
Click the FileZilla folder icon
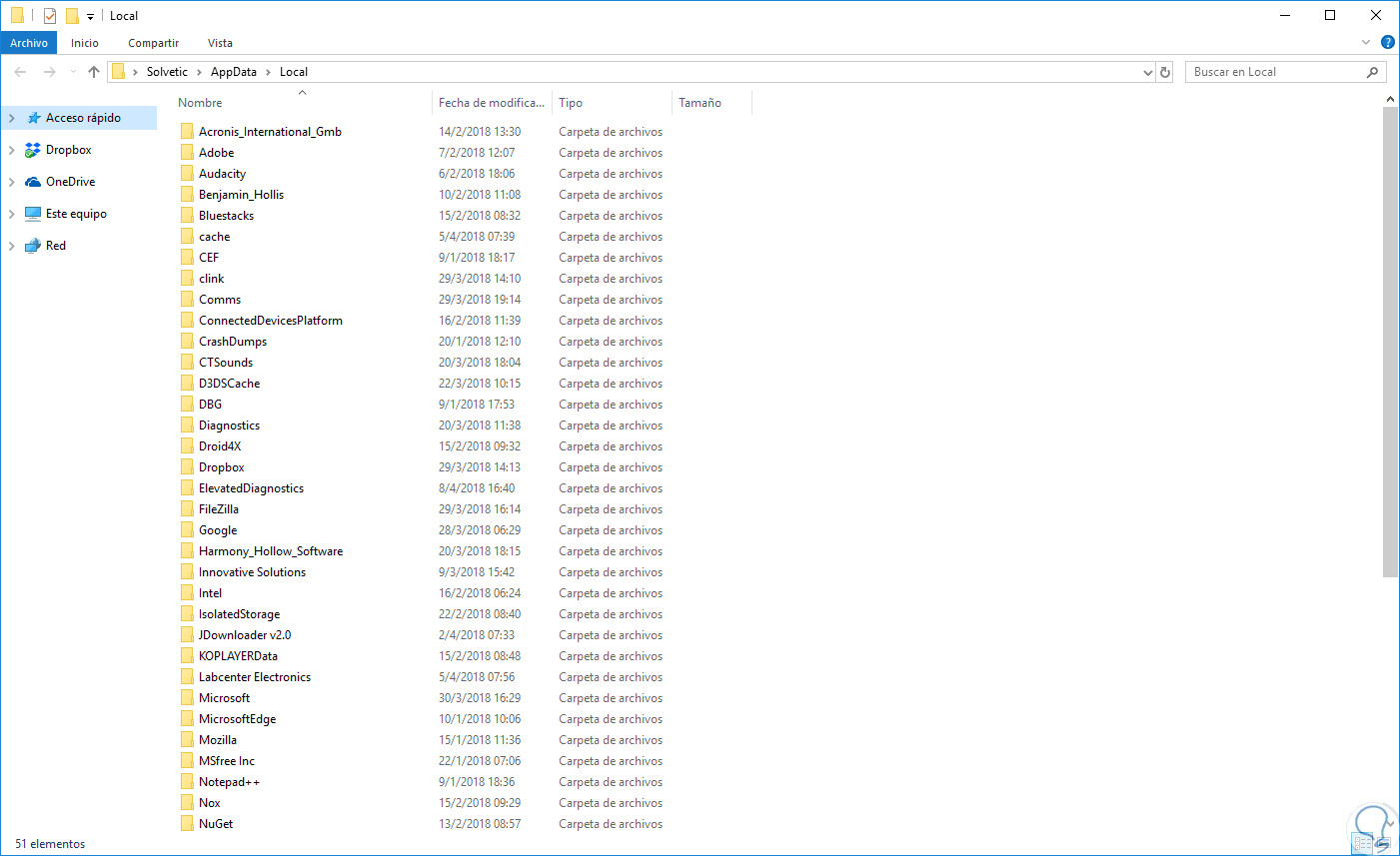(x=187, y=509)
